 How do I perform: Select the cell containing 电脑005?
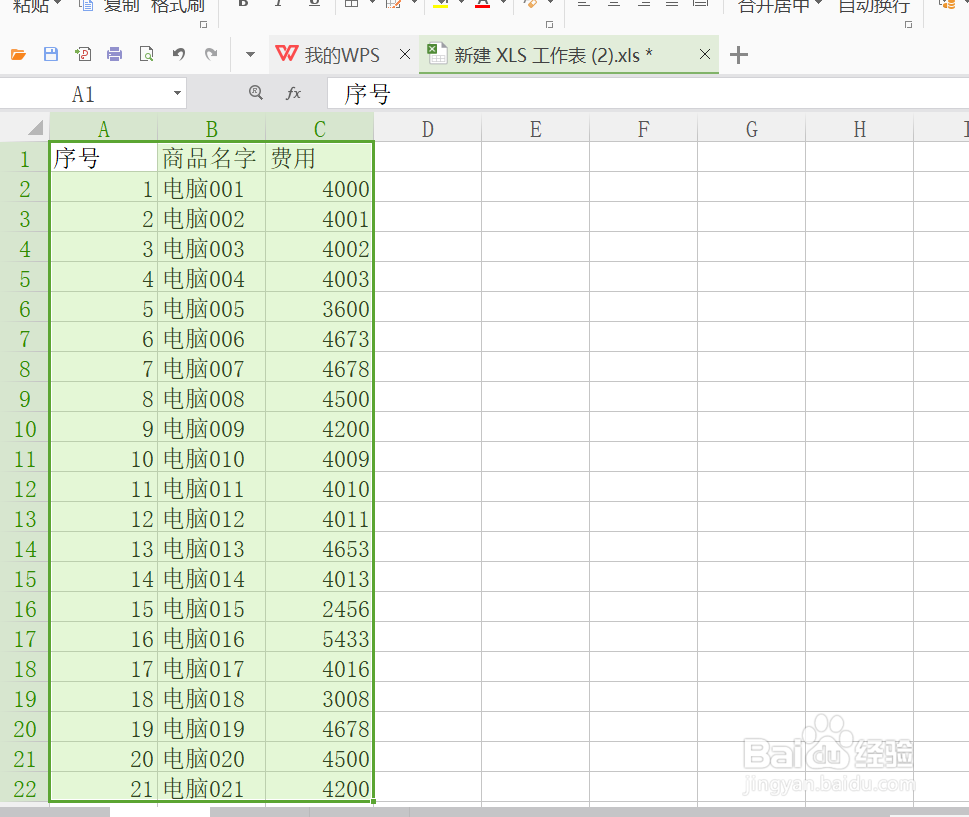tap(210, 308)
